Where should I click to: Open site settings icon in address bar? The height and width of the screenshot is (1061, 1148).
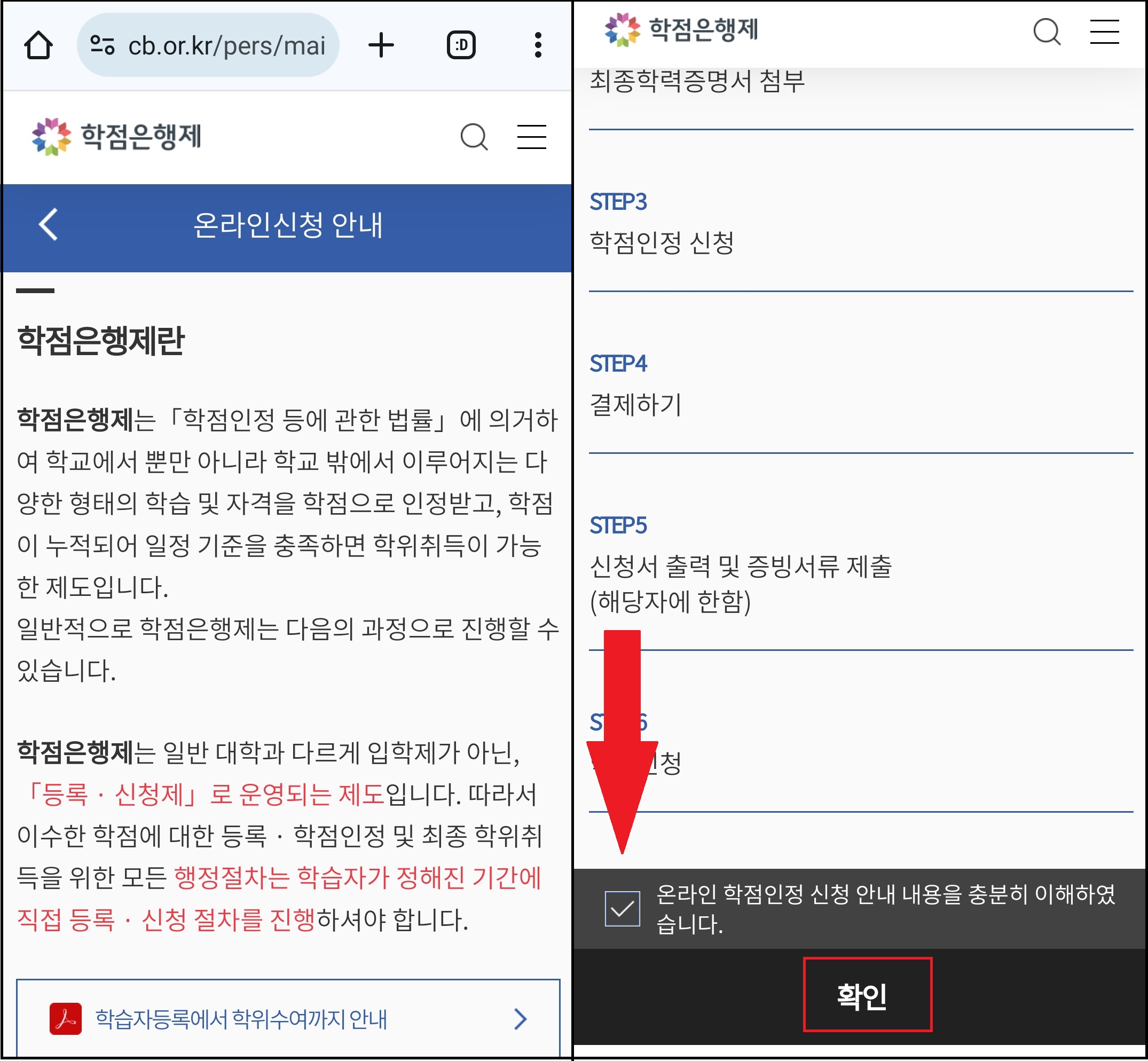103,45
